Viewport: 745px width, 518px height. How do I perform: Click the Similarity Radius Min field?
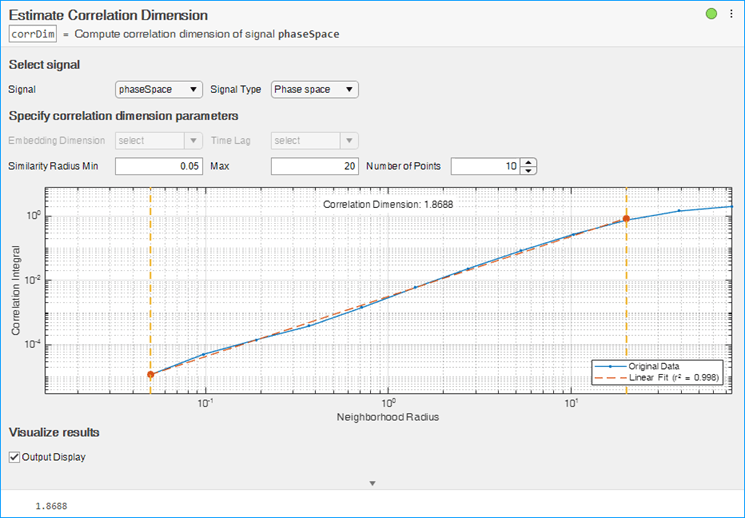pos(159,166)
